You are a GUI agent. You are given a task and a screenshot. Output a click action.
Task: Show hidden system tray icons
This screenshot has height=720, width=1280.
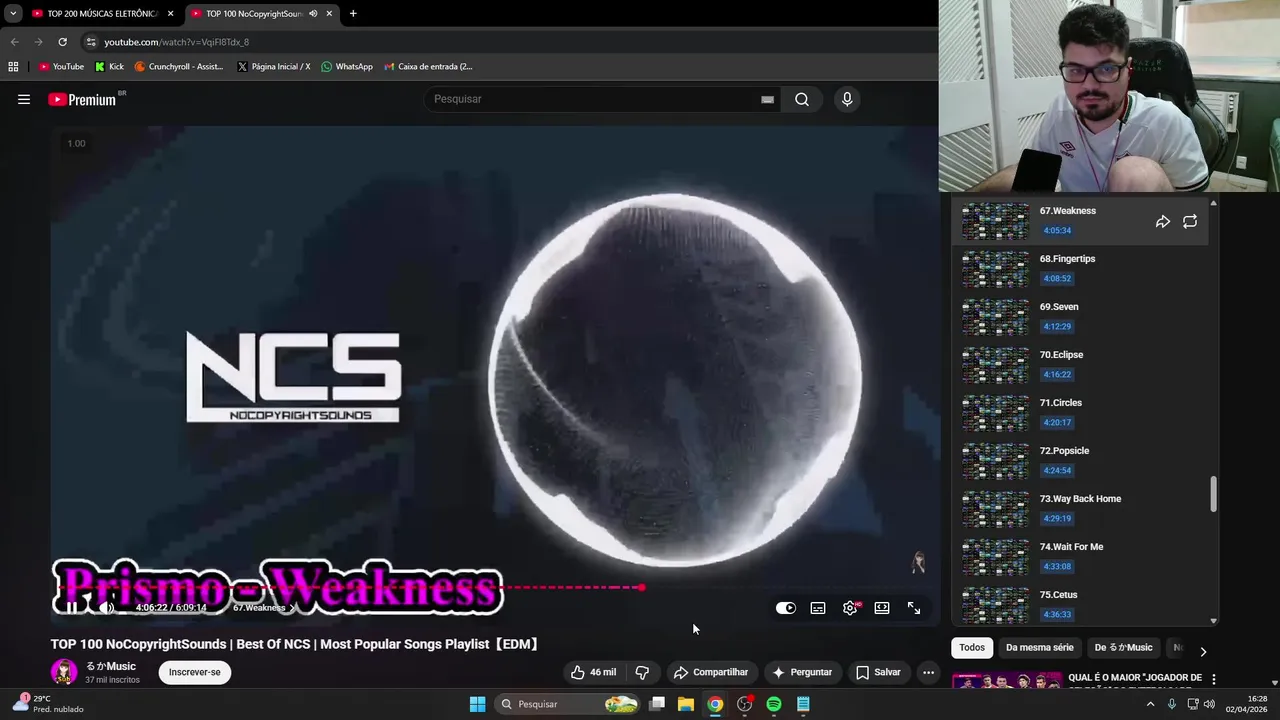[x=1150, y=704]
